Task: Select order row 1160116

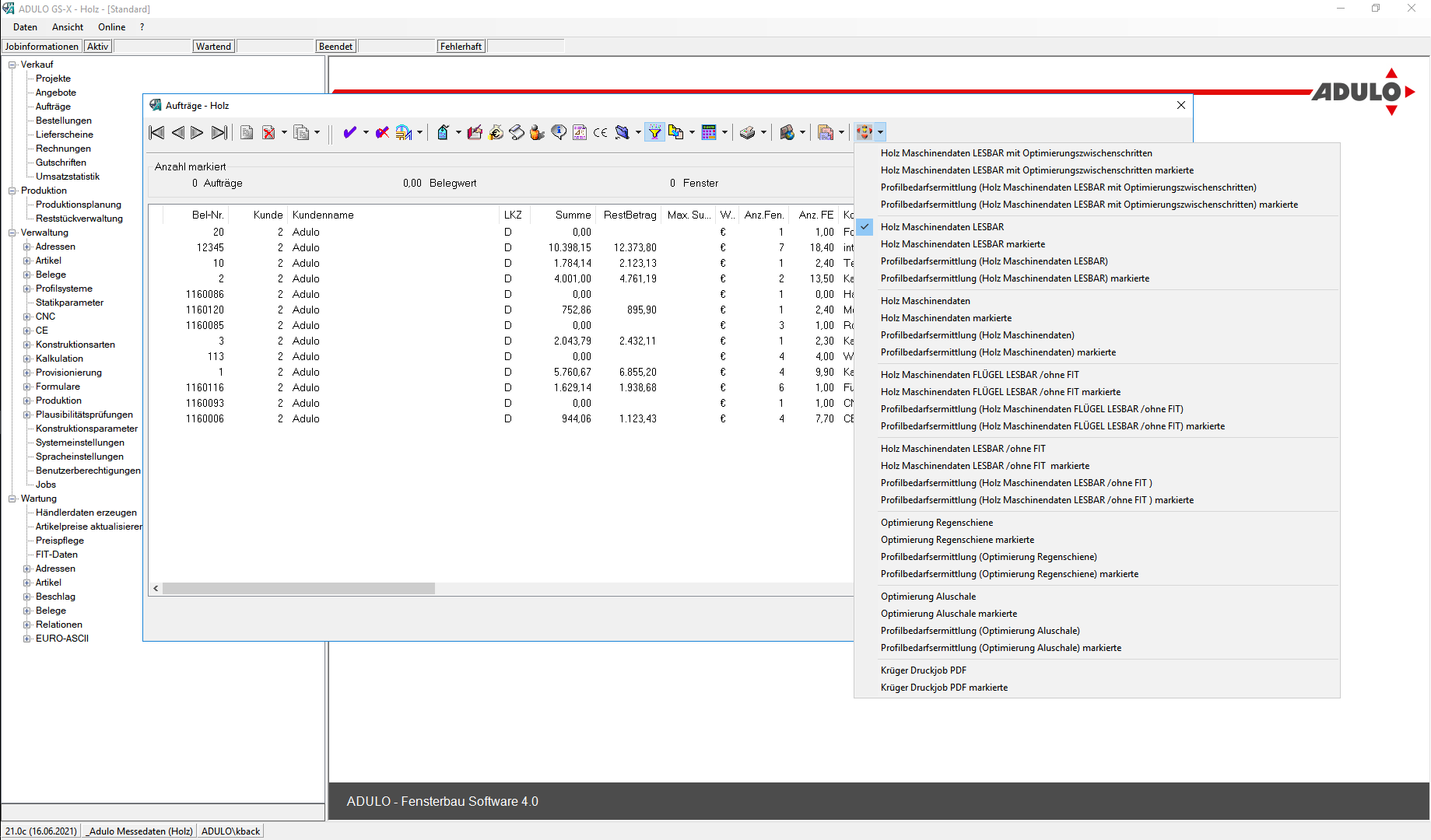Action: pos(500,387)
